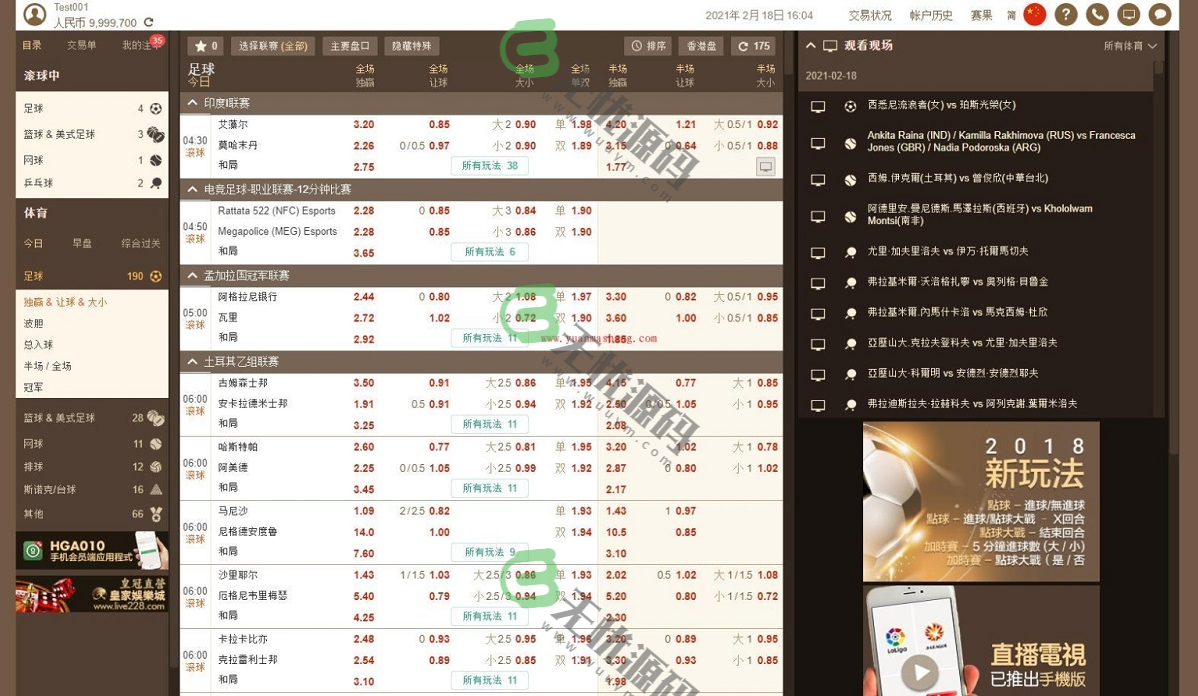The height and width of the screenshot is (696, 1198).
Task: Click the phone contact icon in header
Action: point(1099,15)
